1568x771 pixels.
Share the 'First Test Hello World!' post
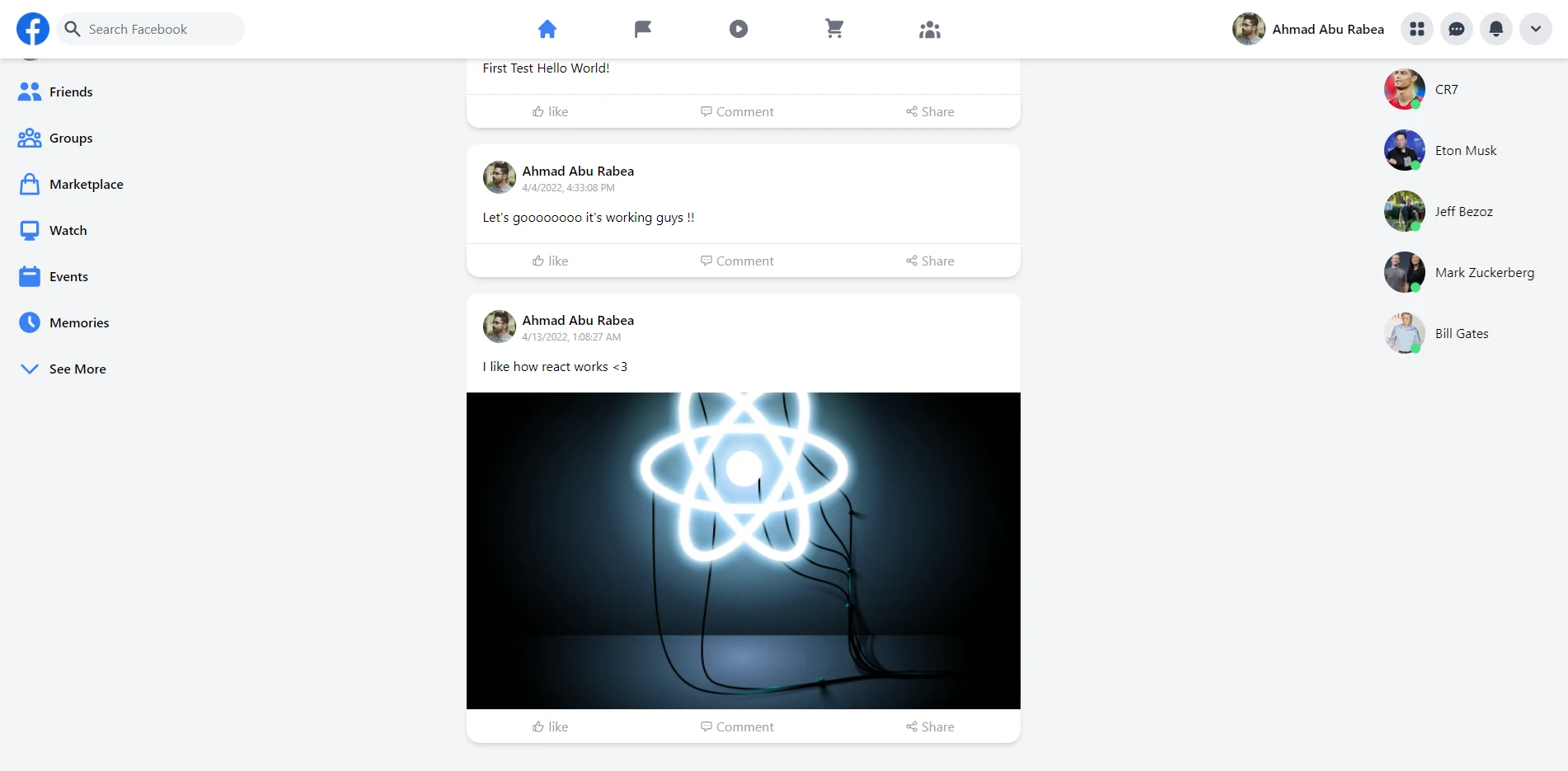[930, 111]
